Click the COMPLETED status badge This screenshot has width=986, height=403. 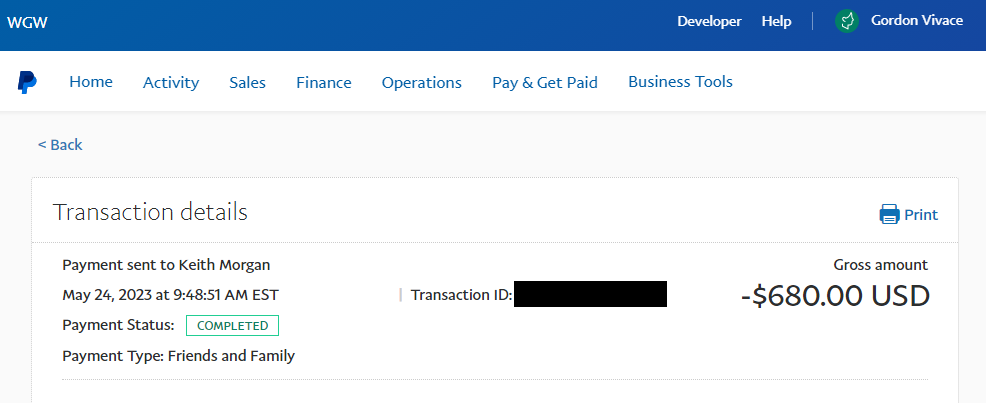(233, 326)
